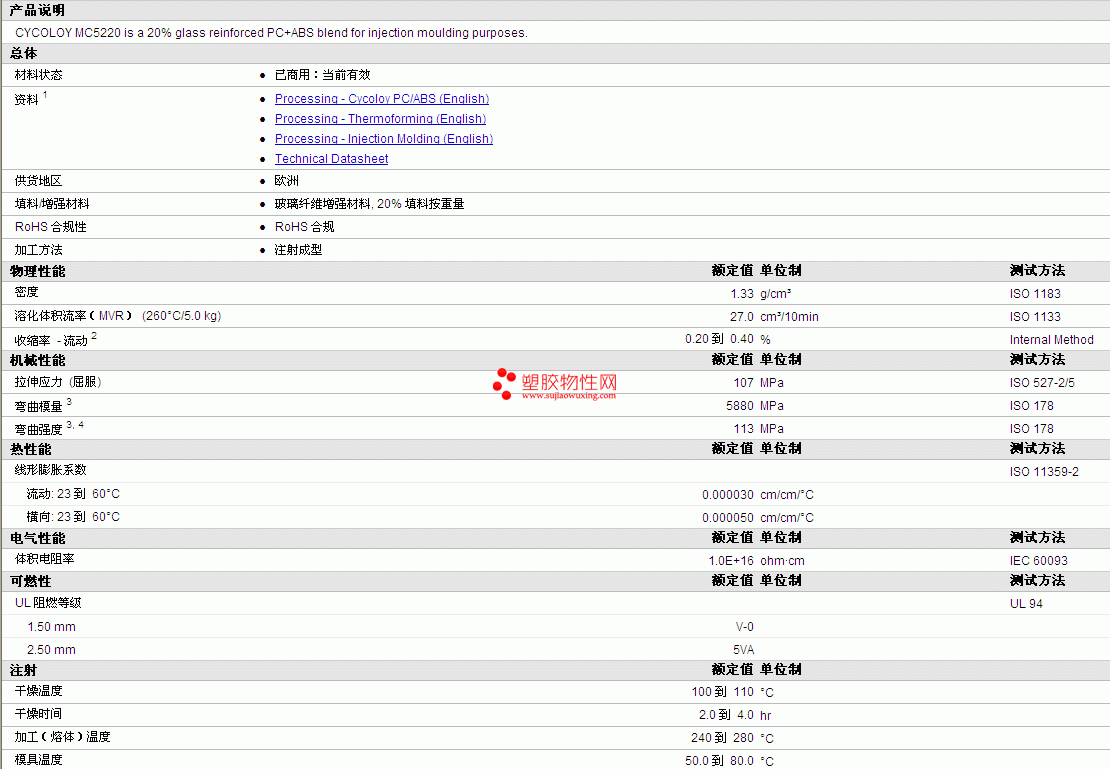Click the 材料状态 row label

(38, 74)
